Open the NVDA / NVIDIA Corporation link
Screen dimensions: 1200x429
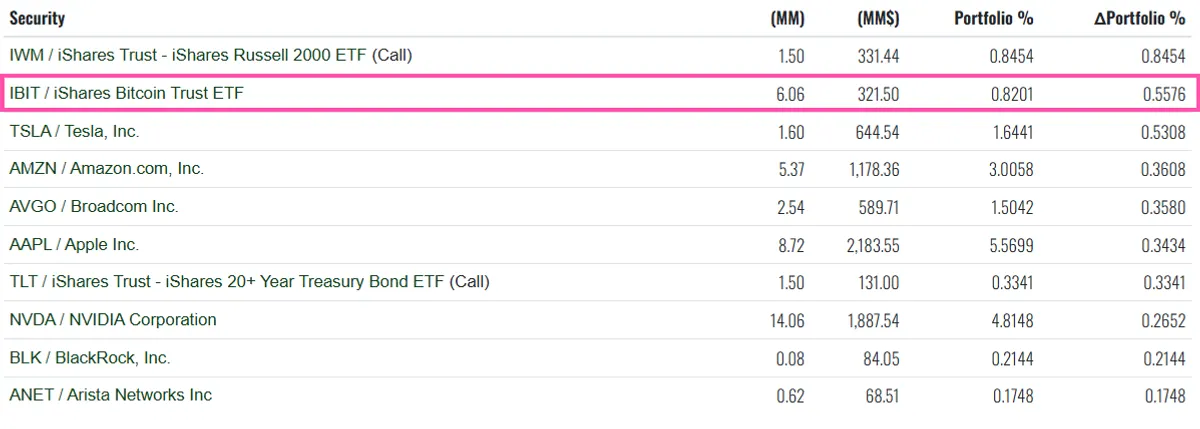(x=113, y=320)
